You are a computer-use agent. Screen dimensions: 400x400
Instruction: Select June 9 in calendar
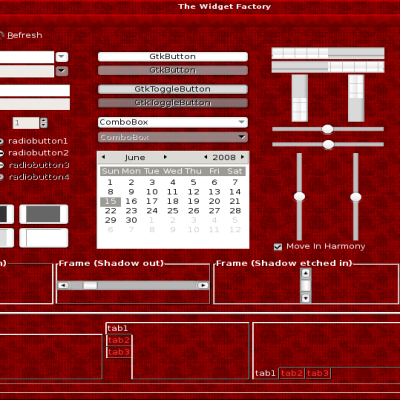pos(131,192)
